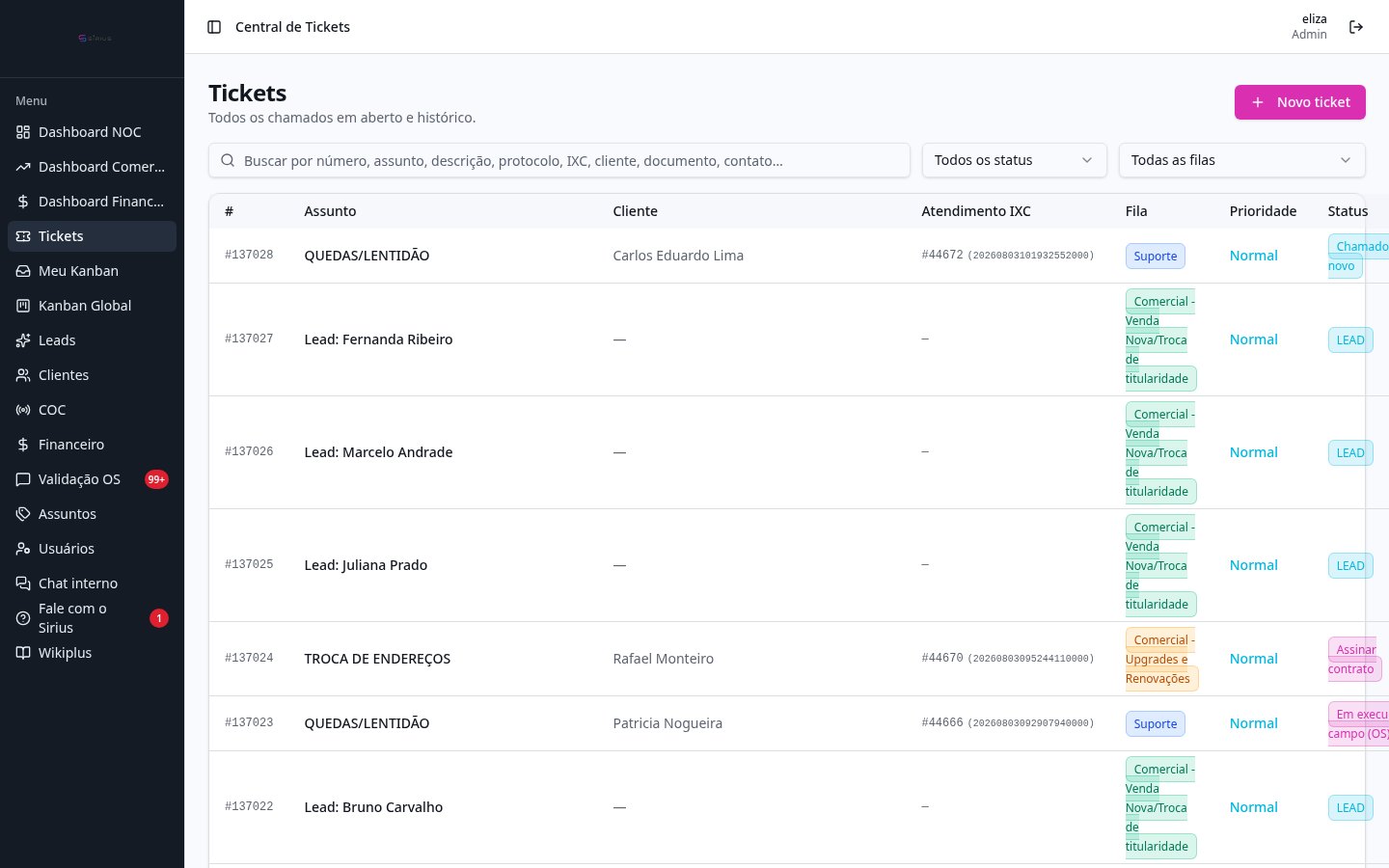Open Lead: Fernanda Ribeiro ticket
This screenshot has height=868, width=1389.
[378, 339]
